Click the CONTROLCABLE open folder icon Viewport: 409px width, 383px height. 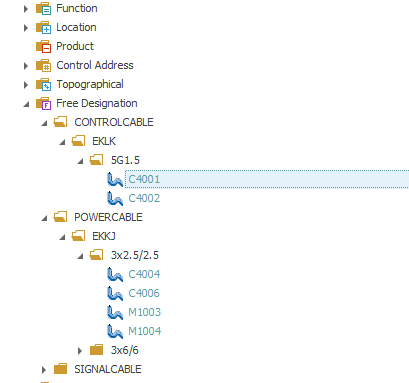coord(60,122)
